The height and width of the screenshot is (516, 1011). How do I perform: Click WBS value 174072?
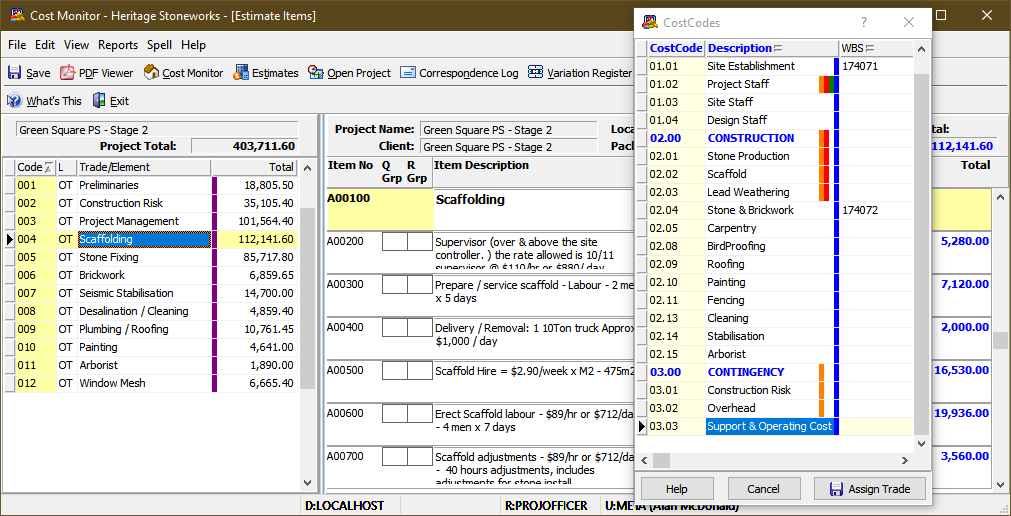point(860,210)
